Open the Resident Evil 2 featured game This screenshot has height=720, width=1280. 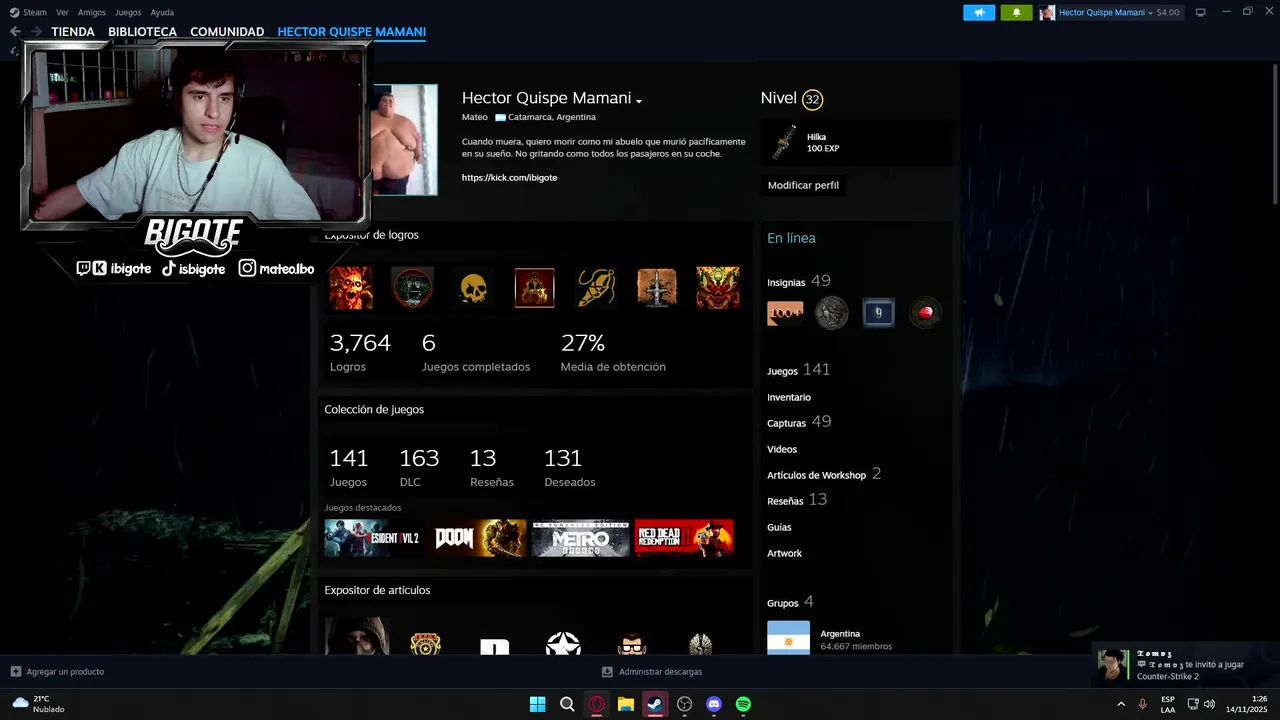(373, 538)
